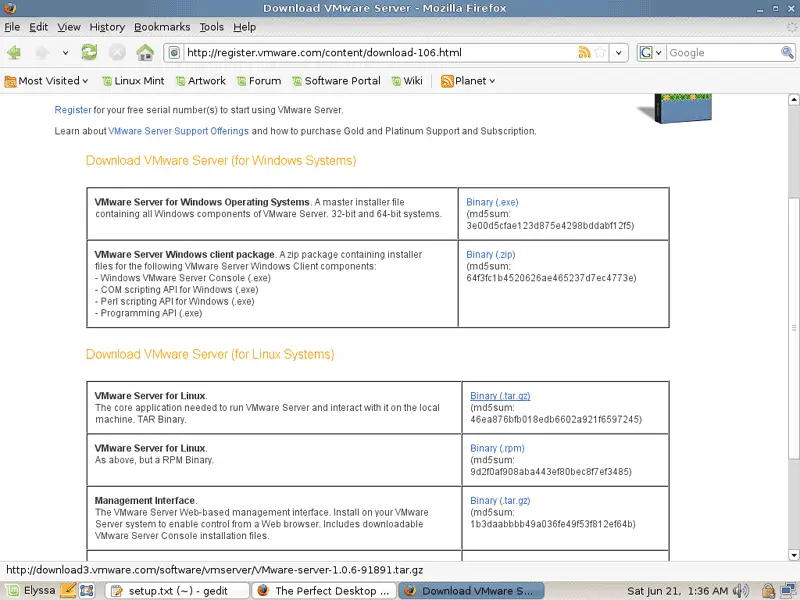Click the Linux Mint bookmark
Screen dimensions: 800x600
pos(133,81)
